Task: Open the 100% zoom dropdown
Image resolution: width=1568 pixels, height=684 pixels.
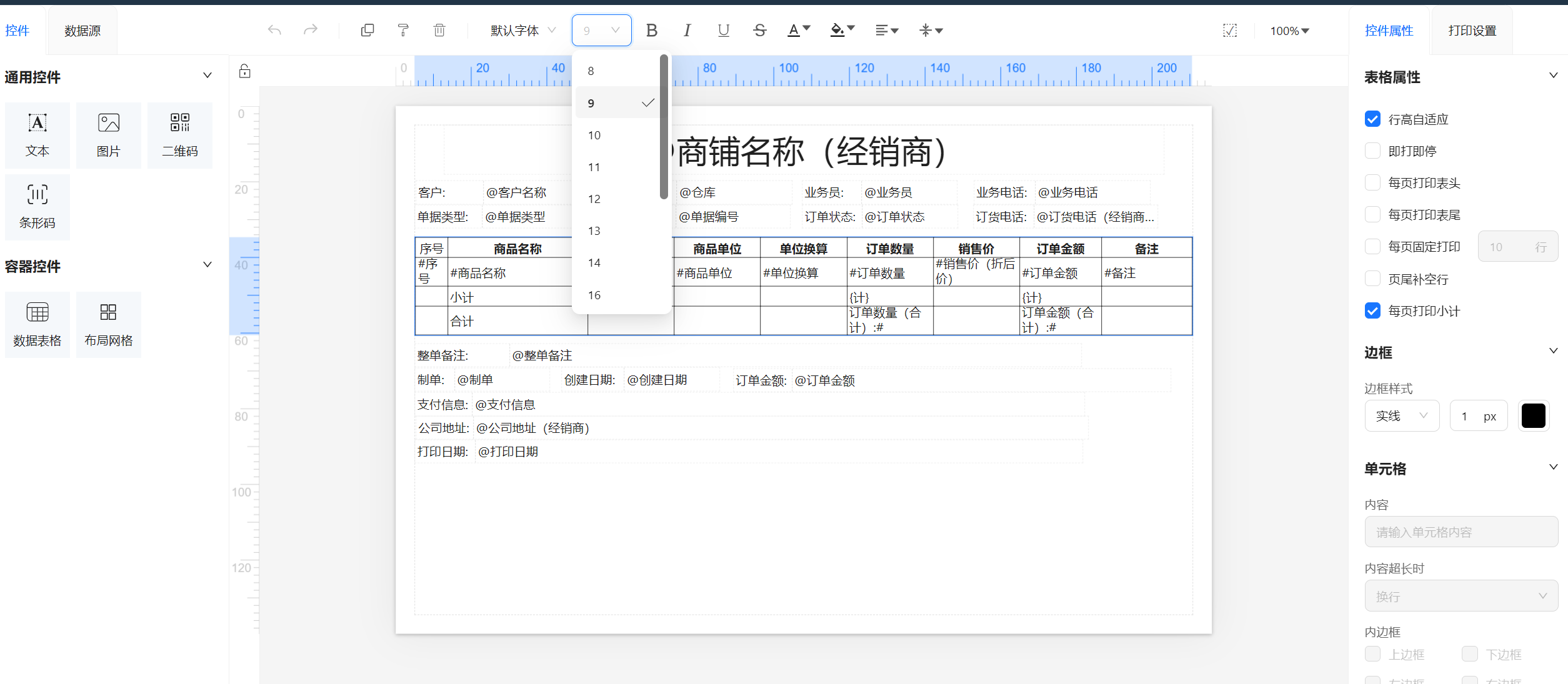Action: 1289,31
